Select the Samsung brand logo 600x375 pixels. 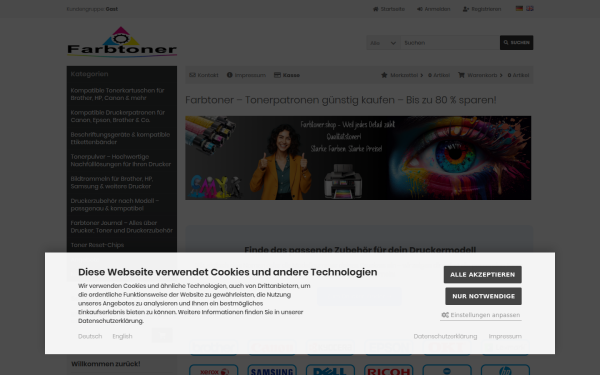point(272,370)
